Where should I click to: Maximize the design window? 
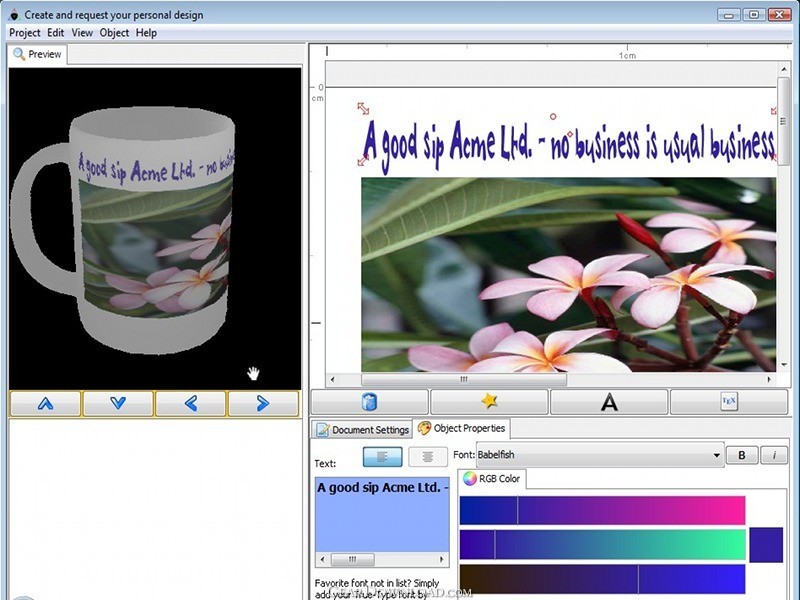click(x=754, y=14)
